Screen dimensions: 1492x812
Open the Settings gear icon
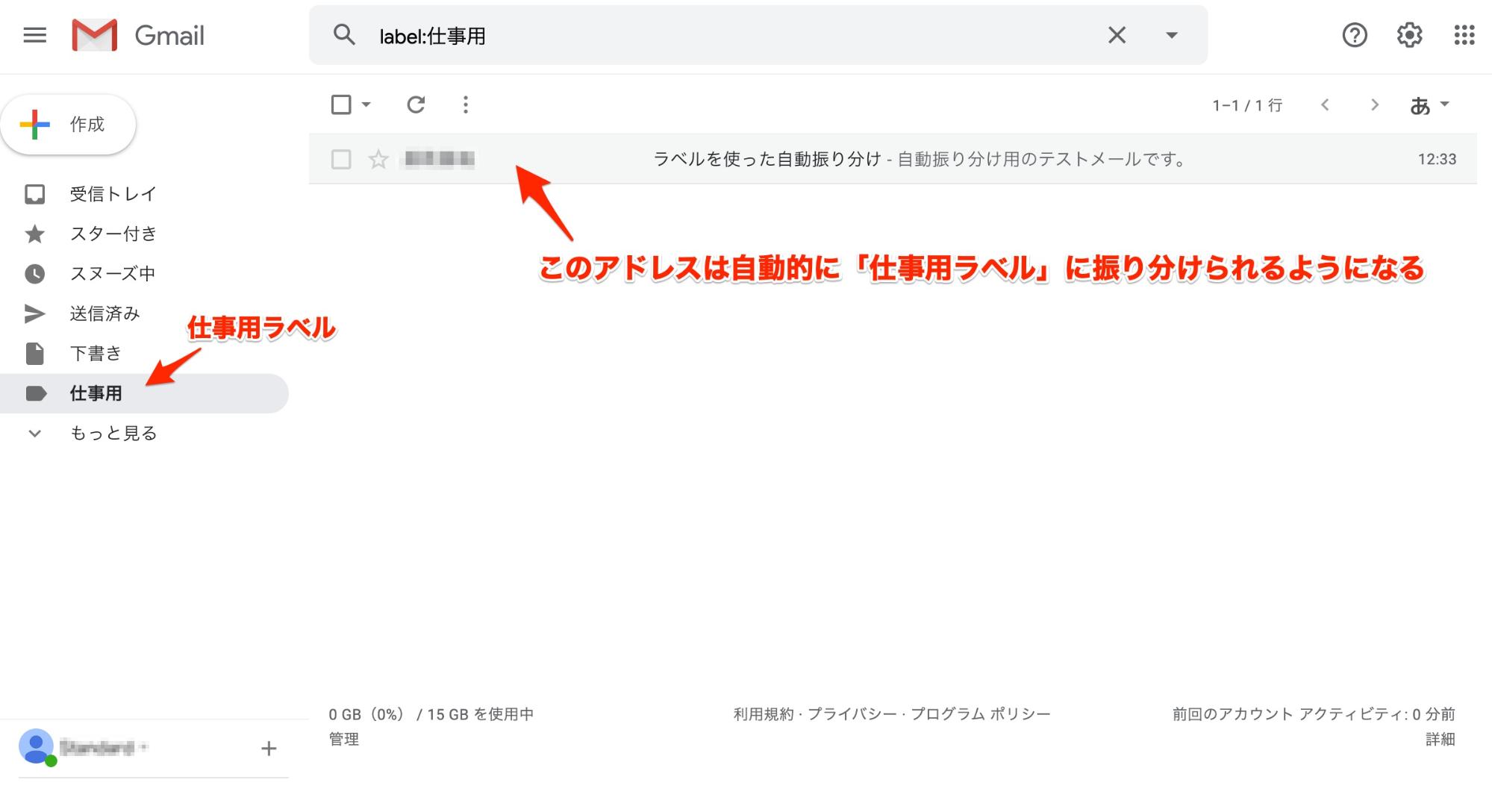pos(1409,35)
